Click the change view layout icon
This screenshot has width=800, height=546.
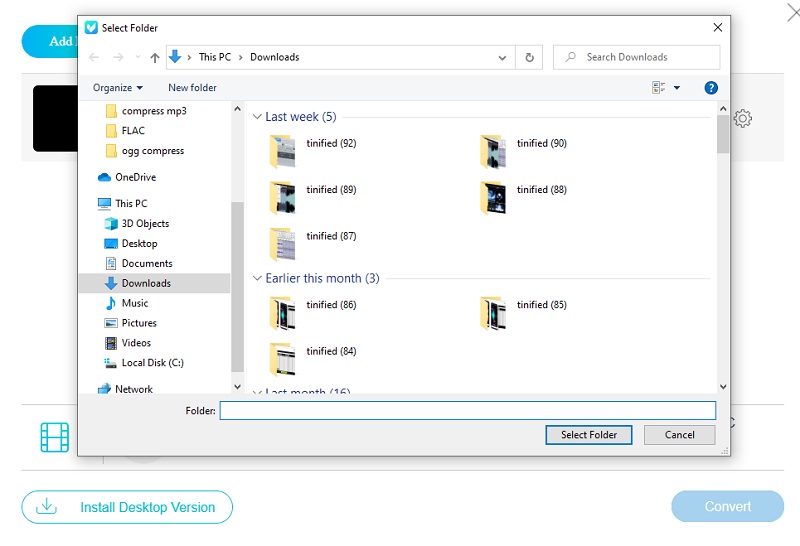[x=659, y=88]
